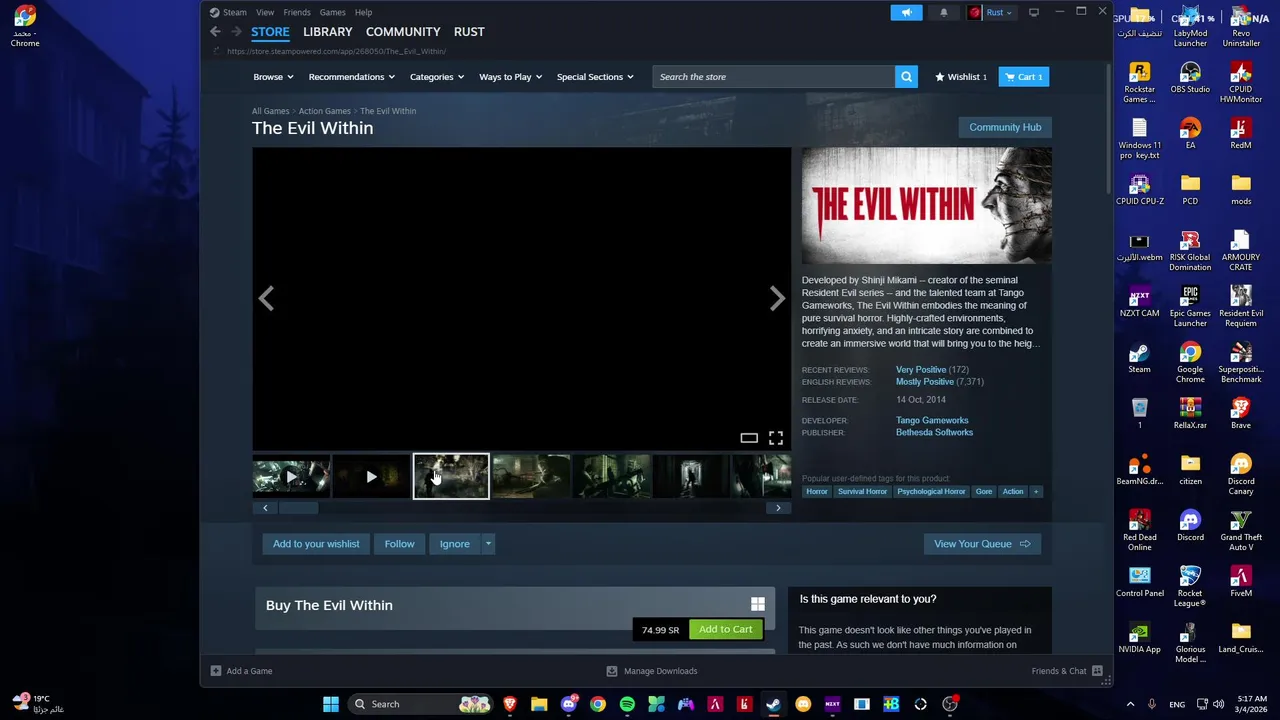Open the View menu
The image size is (1280, 720).
265,12
